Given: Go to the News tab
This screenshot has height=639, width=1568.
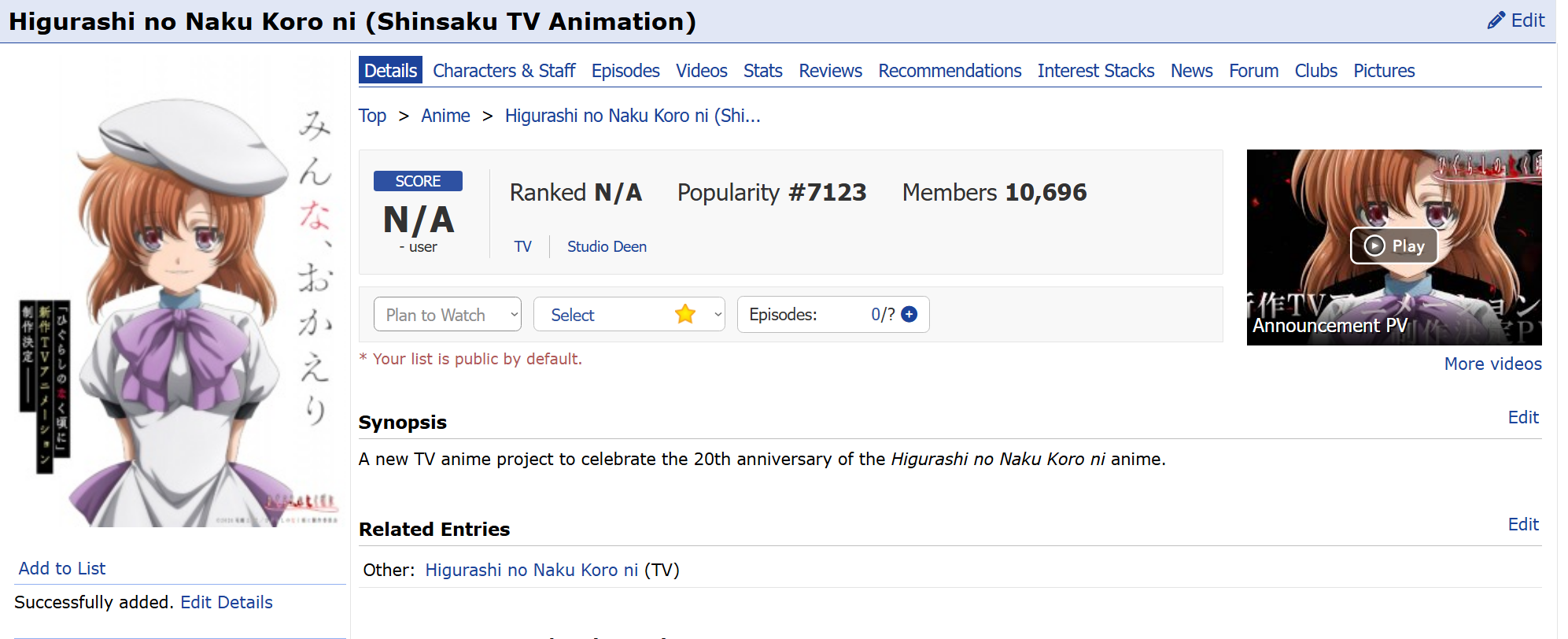Looking at the screenshot, I should click(1192, 70).
